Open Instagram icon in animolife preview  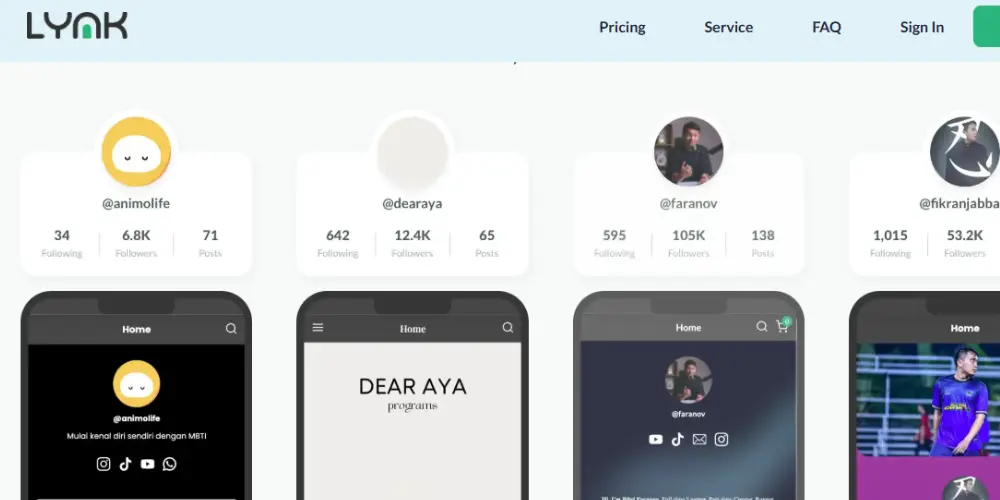[103, 464]
